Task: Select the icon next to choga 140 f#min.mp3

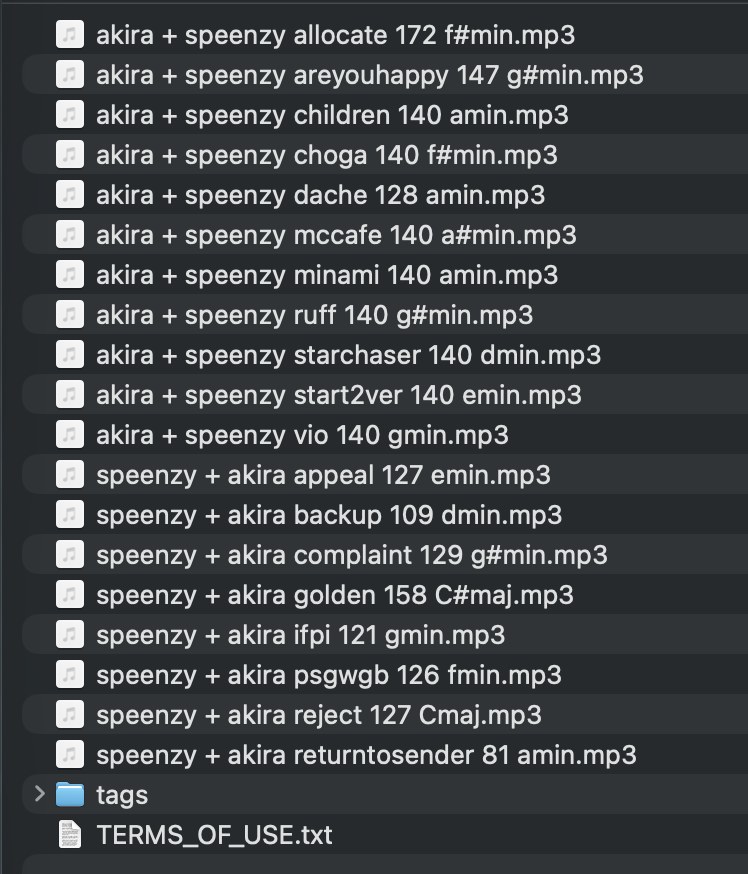Action: [x=70, y=154]
